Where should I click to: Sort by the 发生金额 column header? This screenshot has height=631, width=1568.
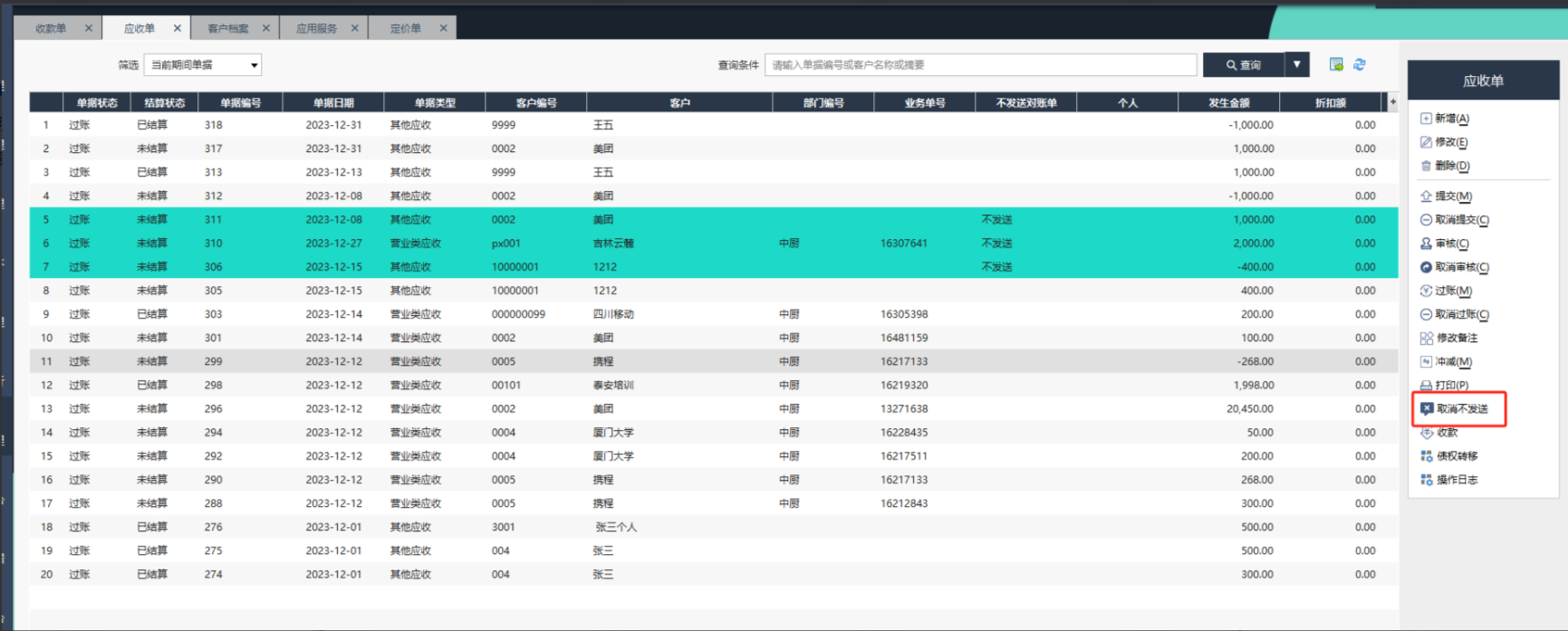(1228, 103)
